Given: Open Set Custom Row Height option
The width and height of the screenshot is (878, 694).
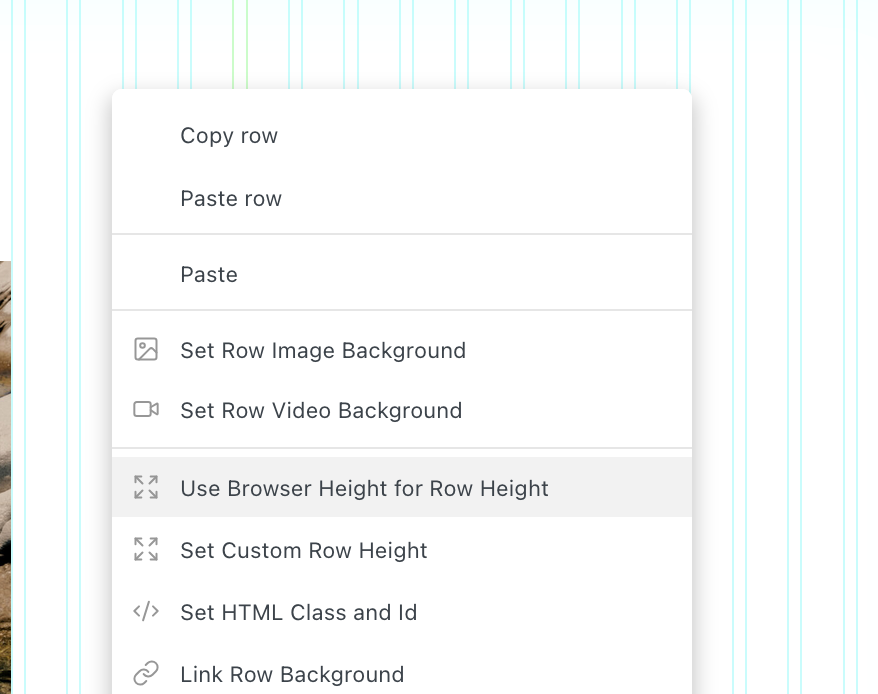Looking at the screenshot, I should coord(402,550).
